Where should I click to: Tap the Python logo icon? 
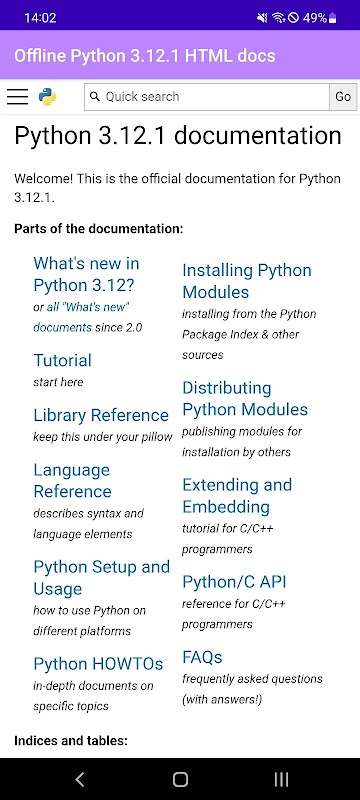47,96
